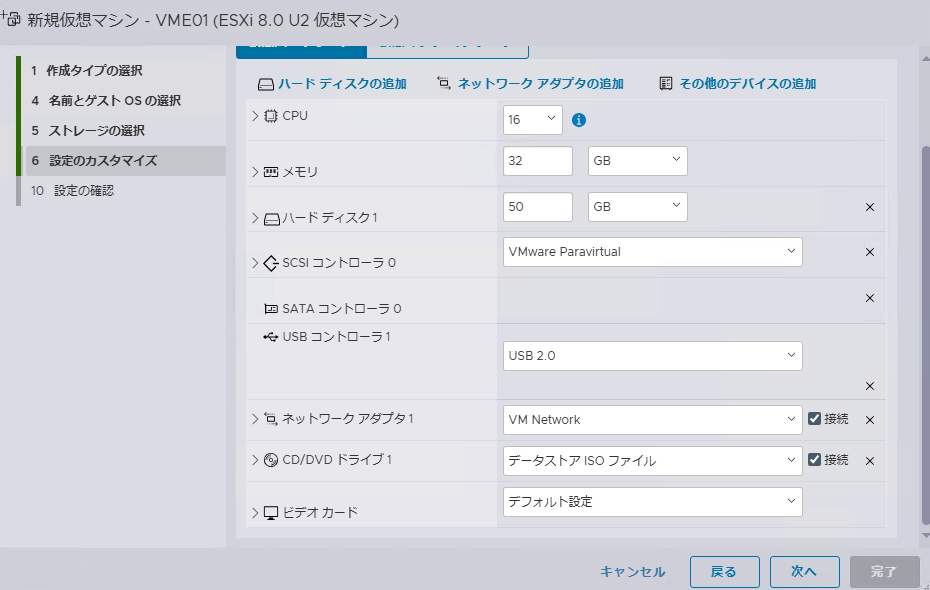The width and height of the screenshot is (930, 590).
Task: Remove SATA Controller 0 with X icon
Action: (870, 298)
